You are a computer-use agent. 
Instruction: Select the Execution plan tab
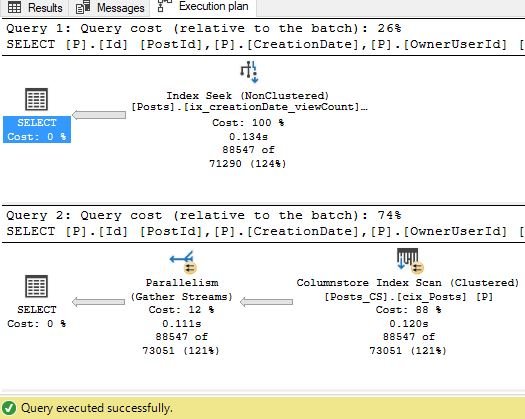point(203,7)
